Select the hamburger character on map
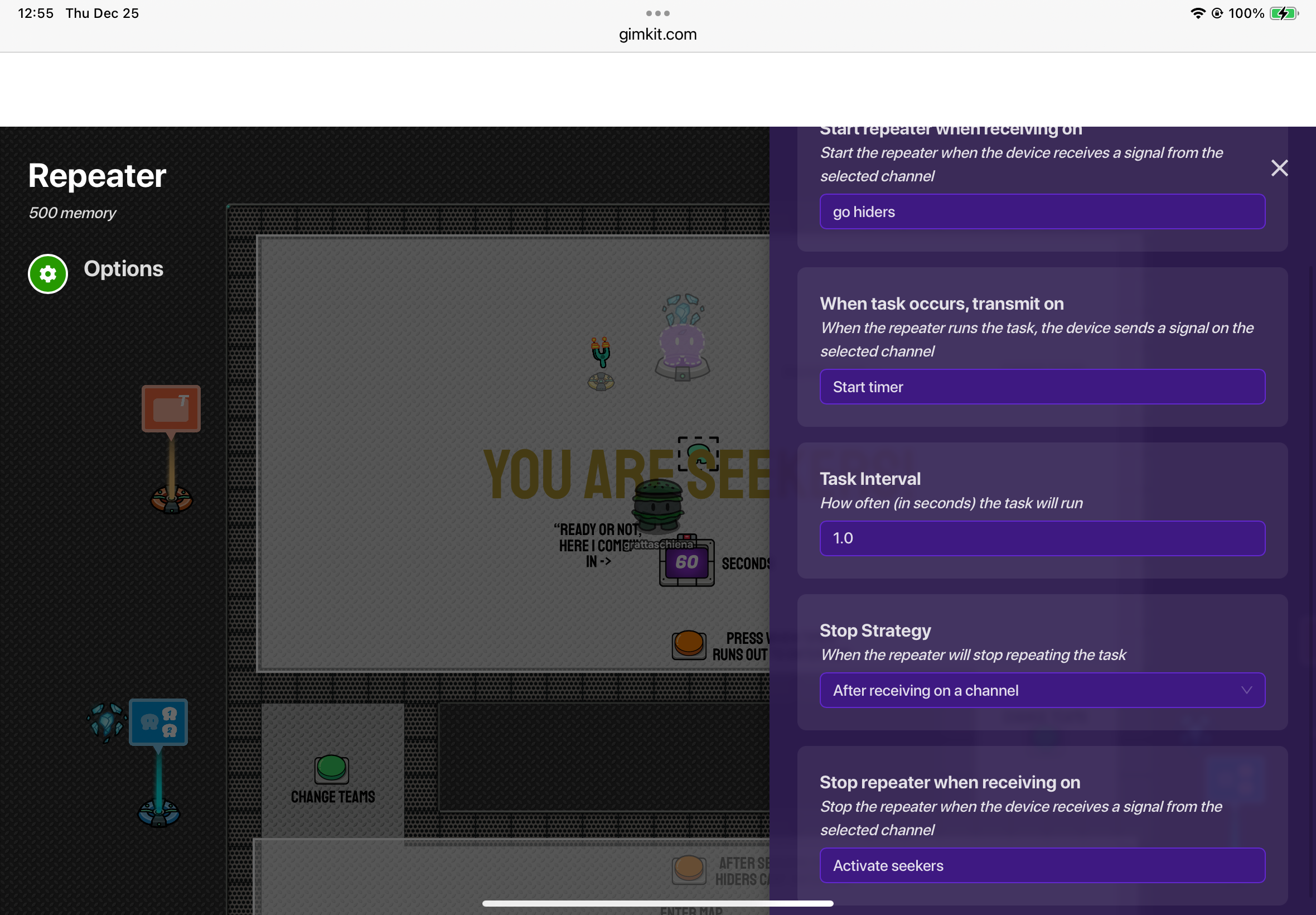The image size is (1316, 915). point(657,504)
